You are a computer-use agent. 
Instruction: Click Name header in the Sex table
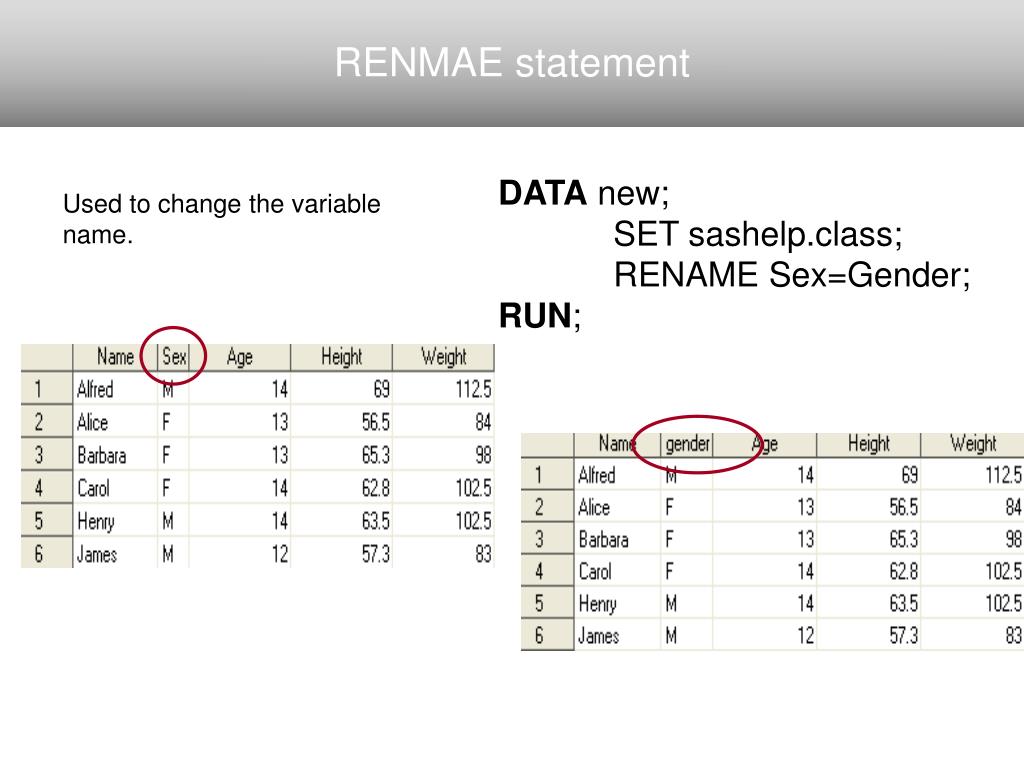(x=115, y=357)
